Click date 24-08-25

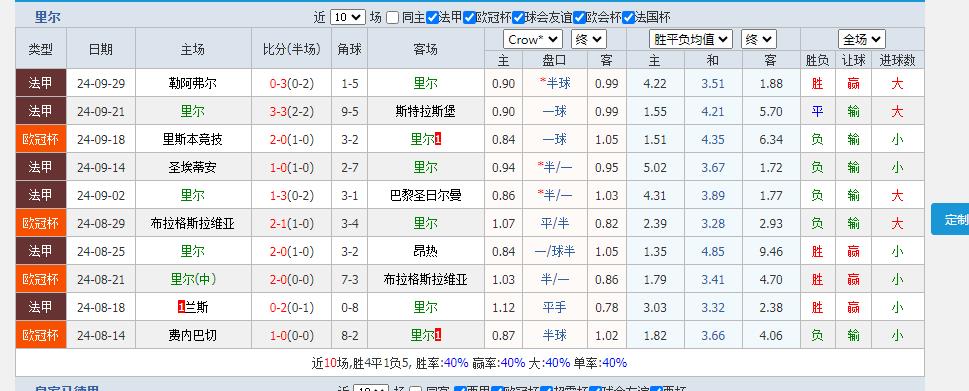tap(101, 251)
